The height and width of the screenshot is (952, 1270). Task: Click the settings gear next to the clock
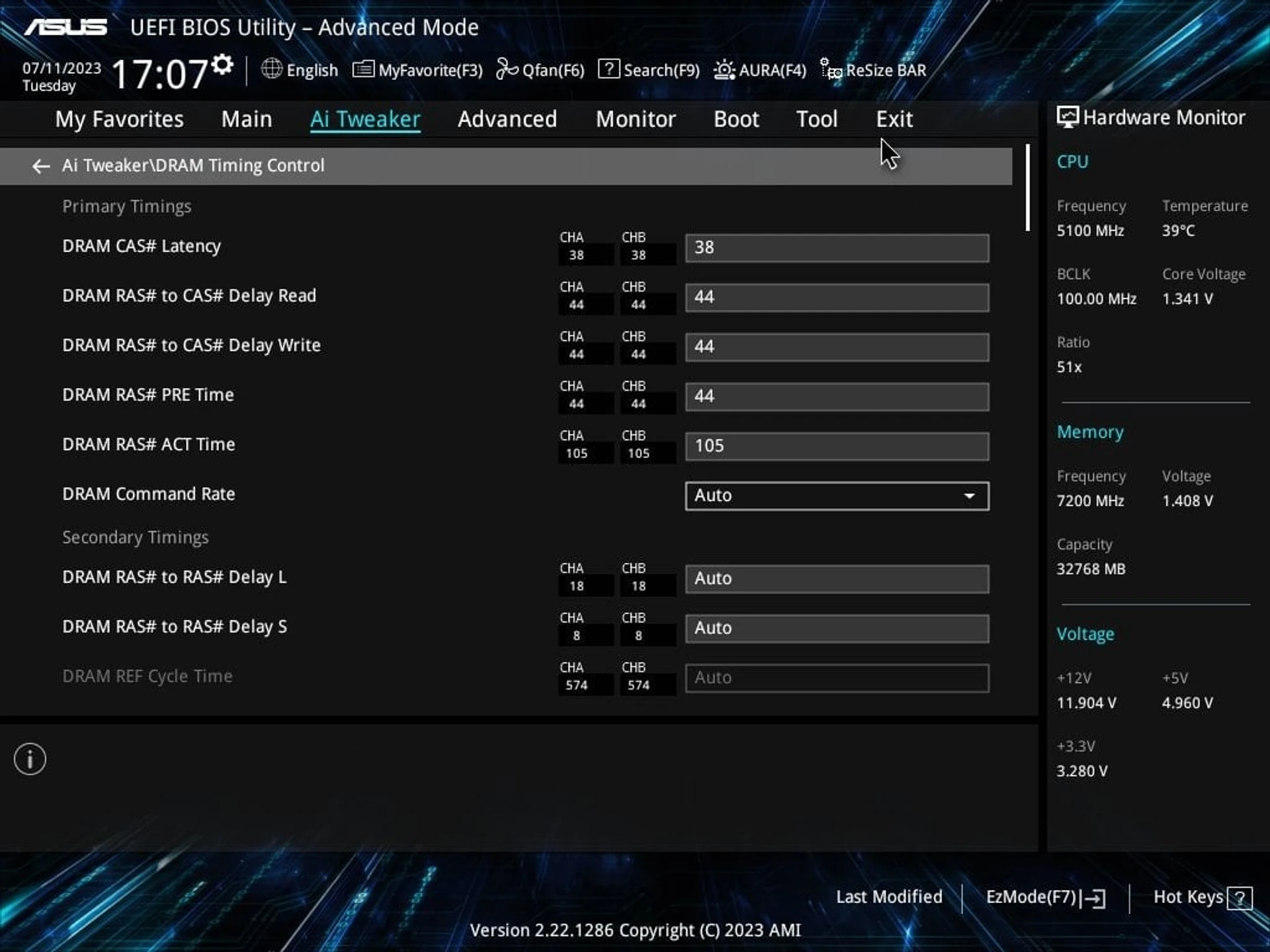223,64
